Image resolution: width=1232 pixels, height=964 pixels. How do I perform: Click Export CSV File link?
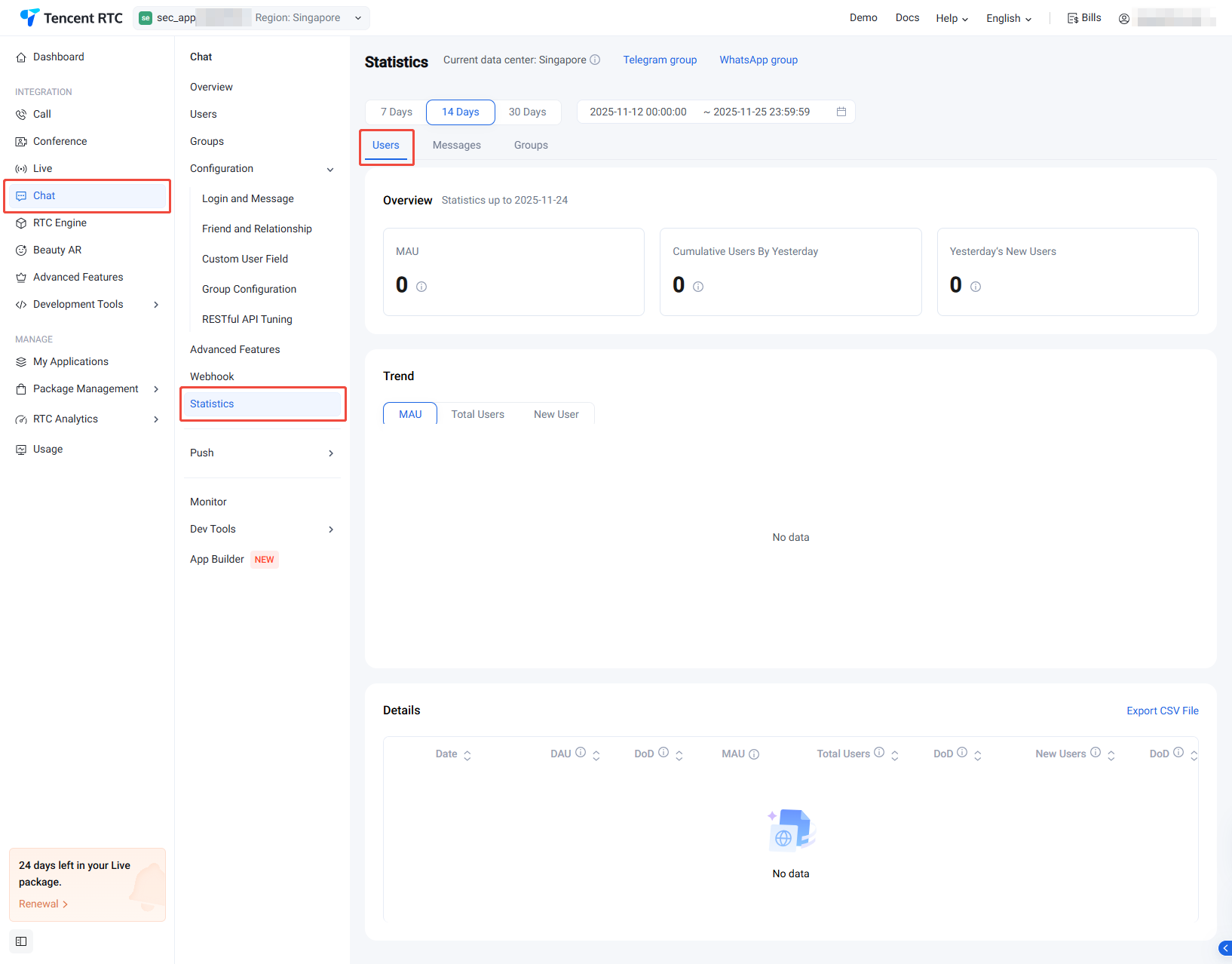click(x=1162, y=711)
